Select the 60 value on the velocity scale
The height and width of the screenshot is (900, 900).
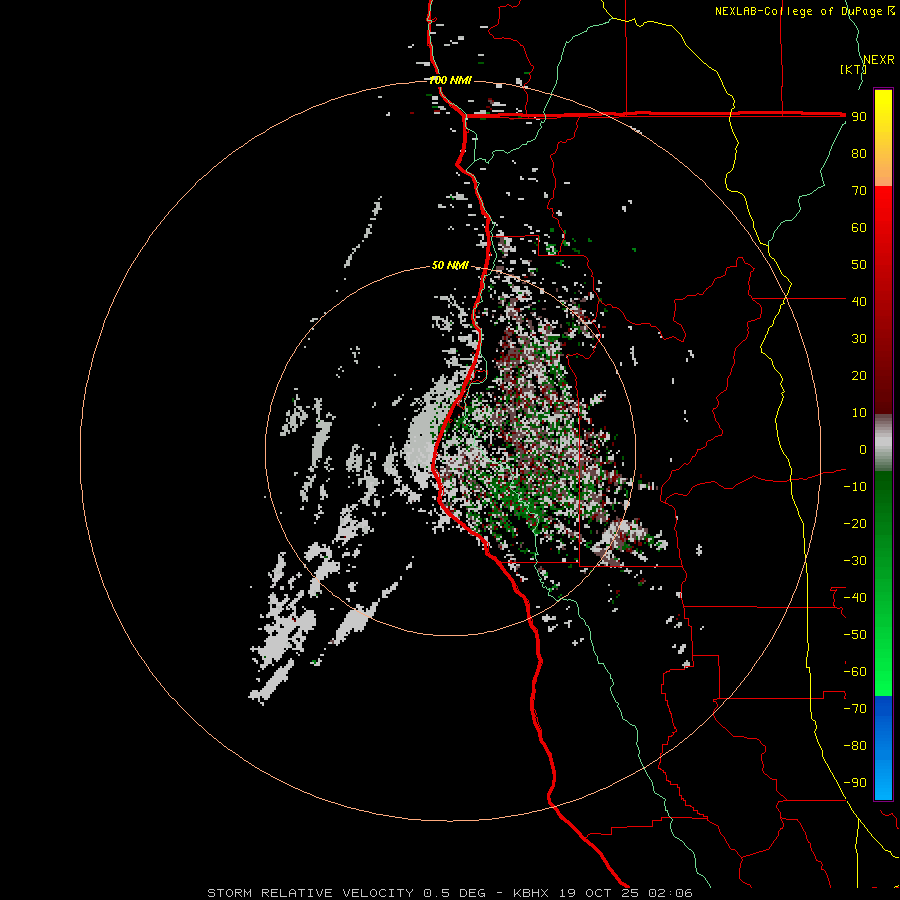[859, 227]
